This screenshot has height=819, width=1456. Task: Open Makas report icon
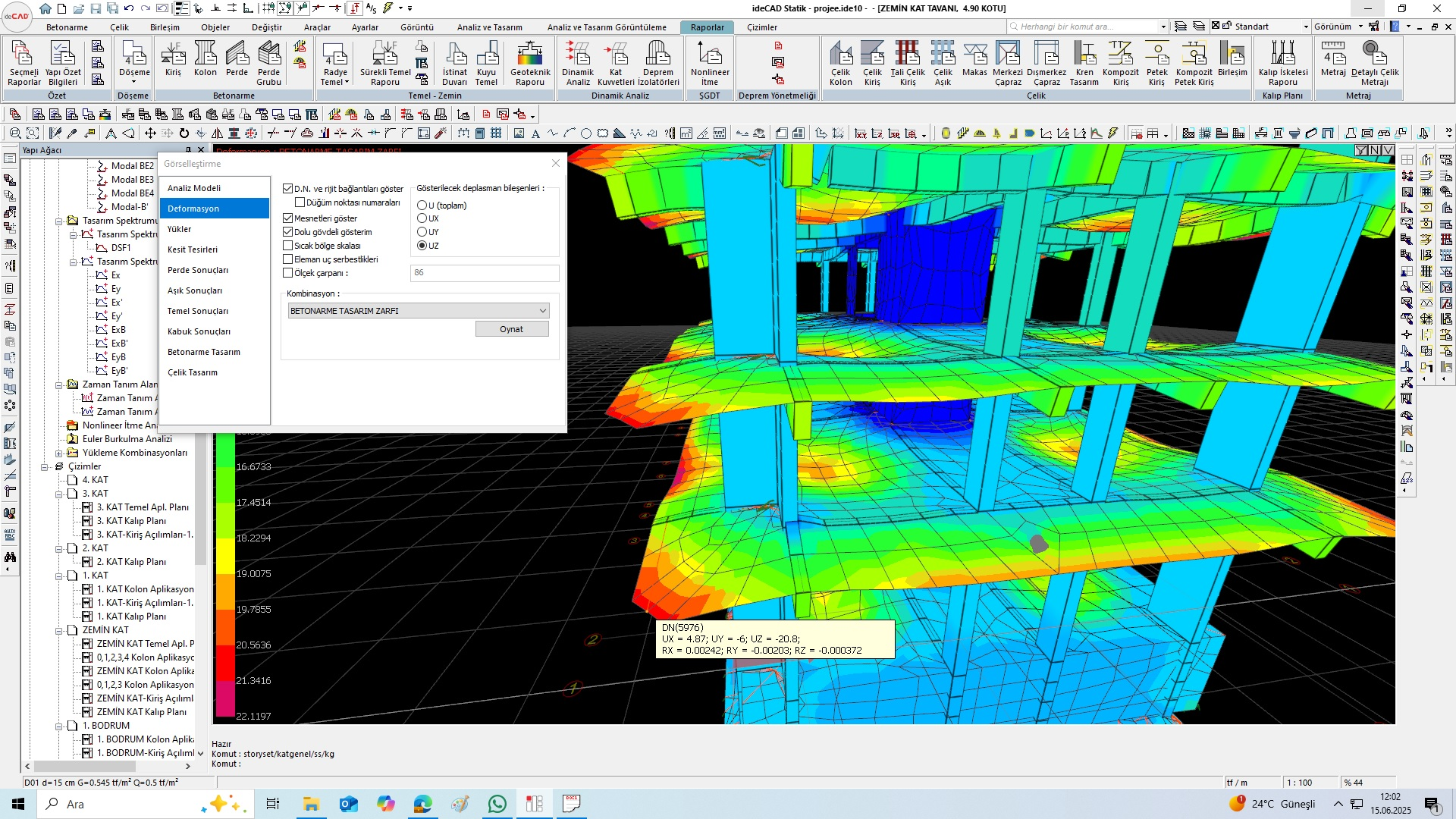974,59
